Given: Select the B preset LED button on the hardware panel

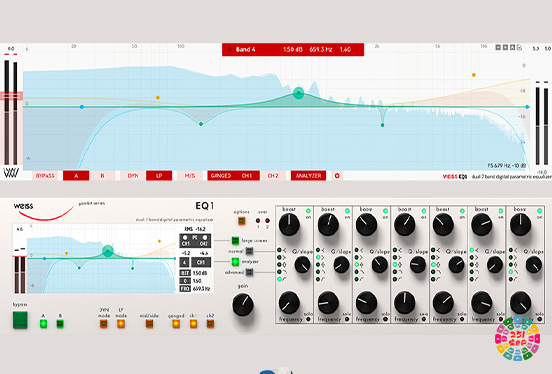Looking at the screenshot, I should point(60,323).
